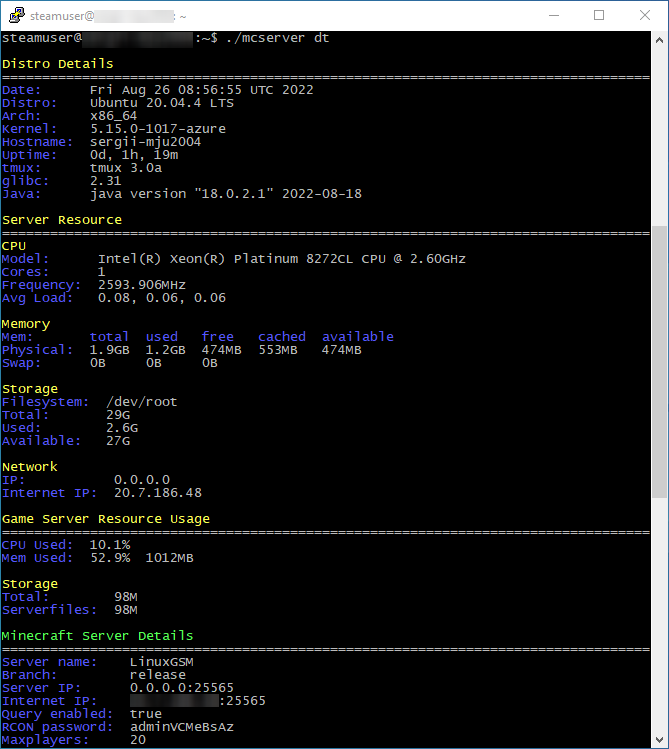Click the 'Server Resource' heading

(x=62, y=220)
